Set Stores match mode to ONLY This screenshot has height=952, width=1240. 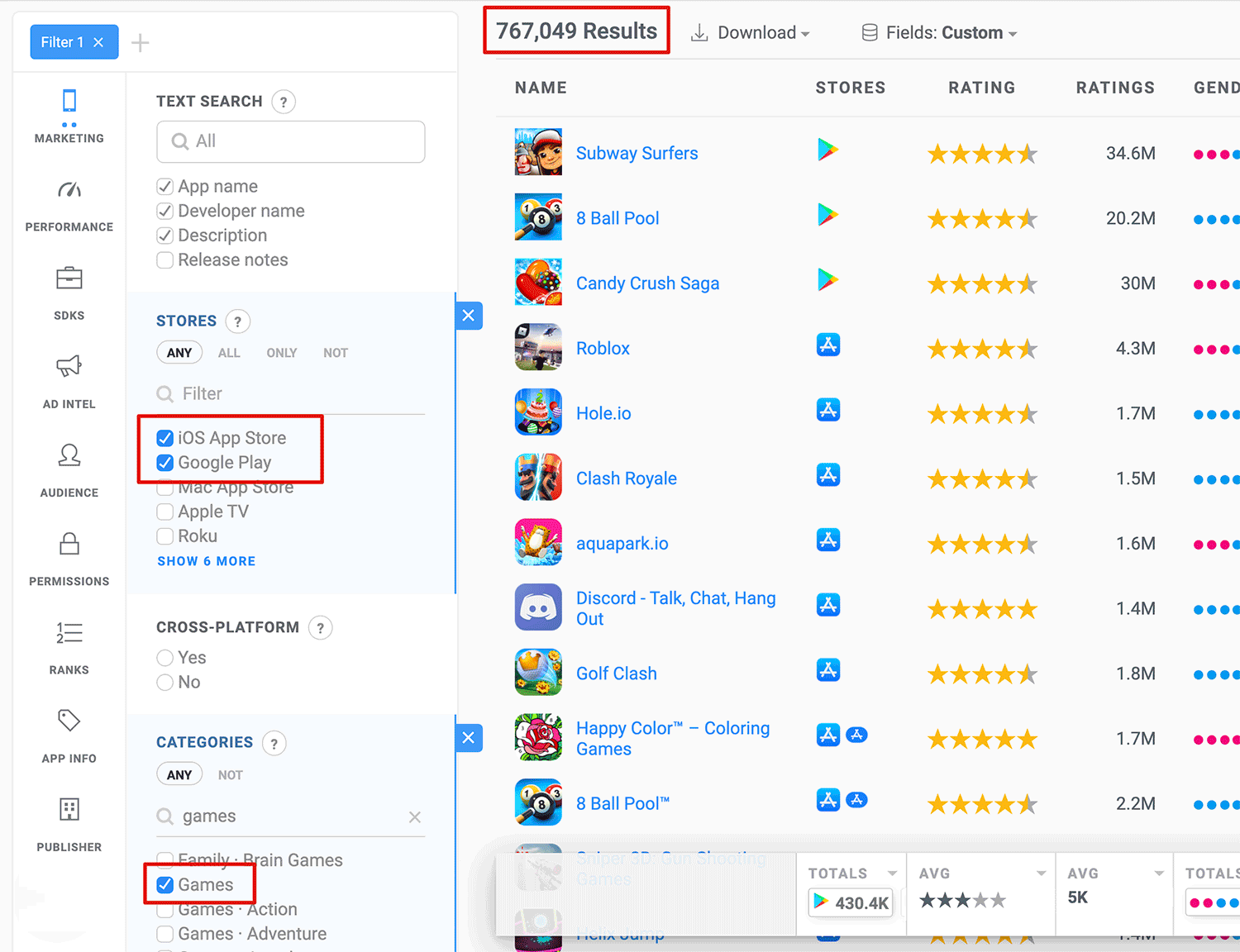point(281,353)
